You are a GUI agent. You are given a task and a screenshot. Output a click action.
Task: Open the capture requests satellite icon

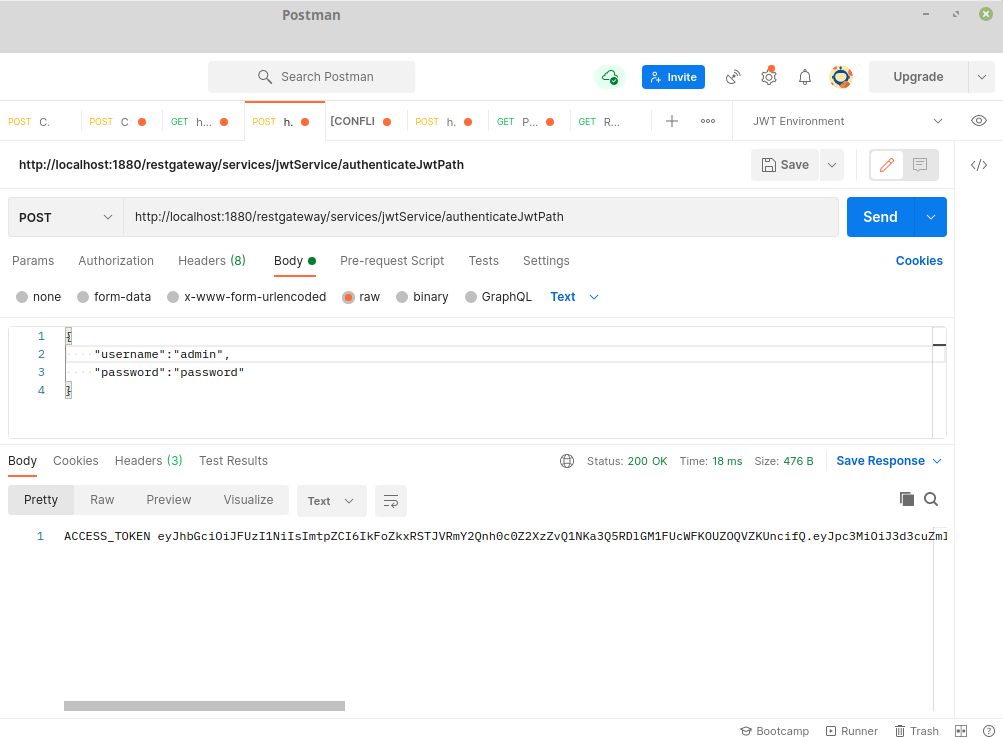point(733,77)
